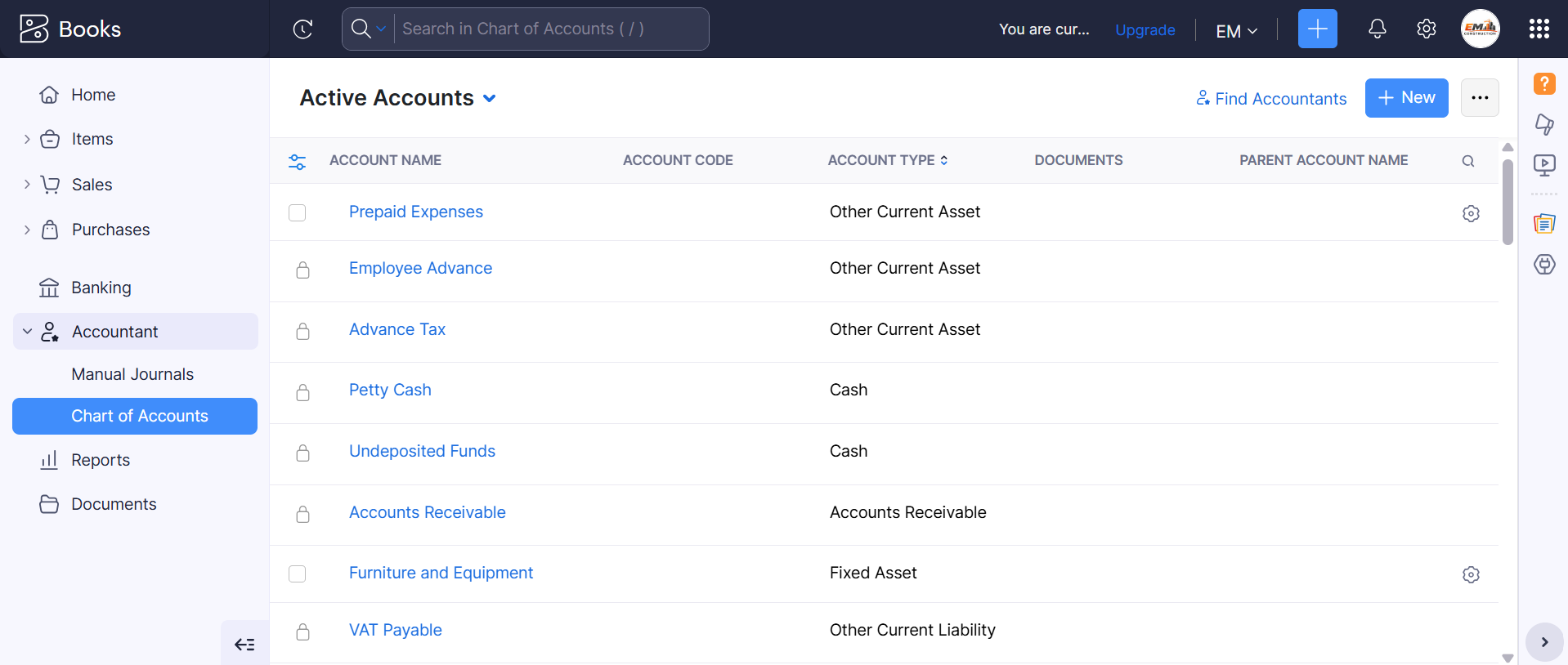Viewport: 1568px width, 665px height.
Task: Click the New account button
Action: pyautogui.click(x=1406, y=98)
